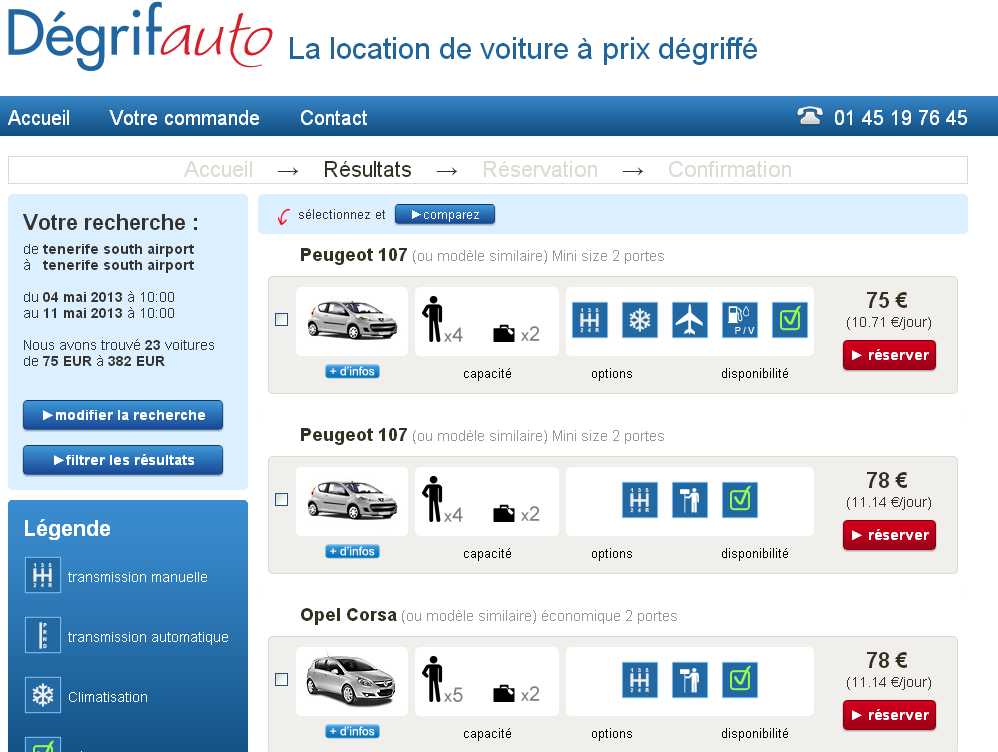This screenshot has height=752, width=998.
Task: Click the air conditioning snowflake icon on first Peugeot 107
Action: tap(640, 320)
